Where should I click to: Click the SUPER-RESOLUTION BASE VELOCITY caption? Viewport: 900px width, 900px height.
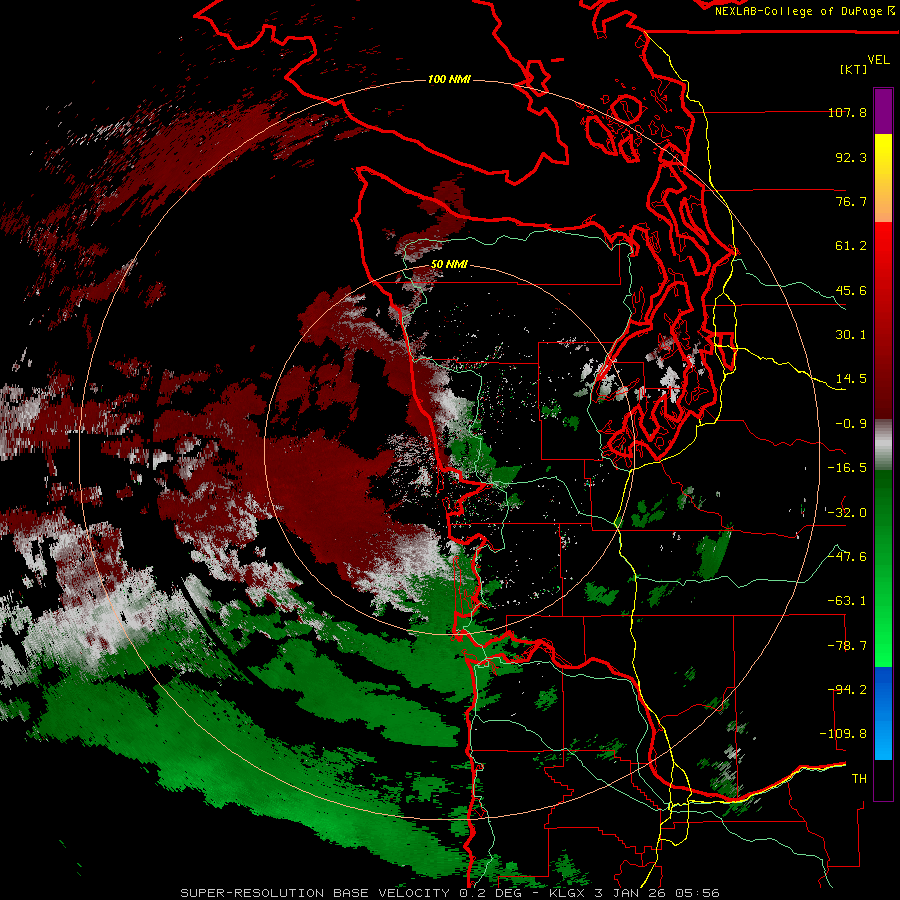pos(317,893)
